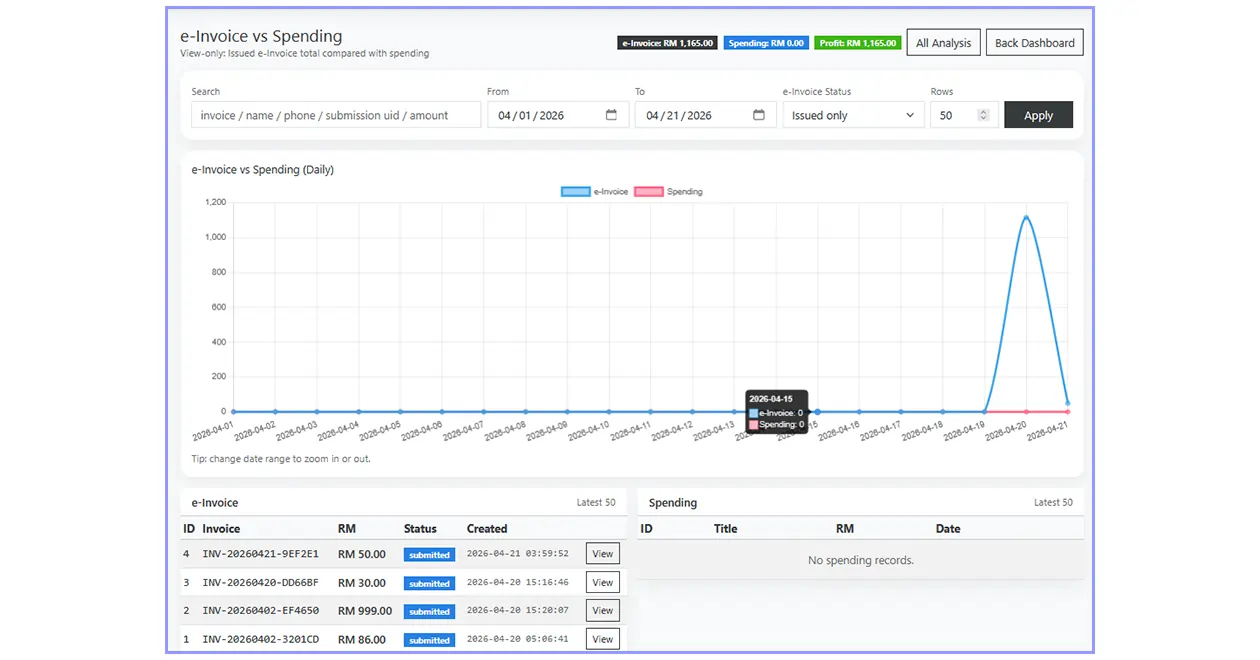Screen dimensions: 1260x660
Task: Click the Spending: RM 0.00 badge
Action: point(766,43)
